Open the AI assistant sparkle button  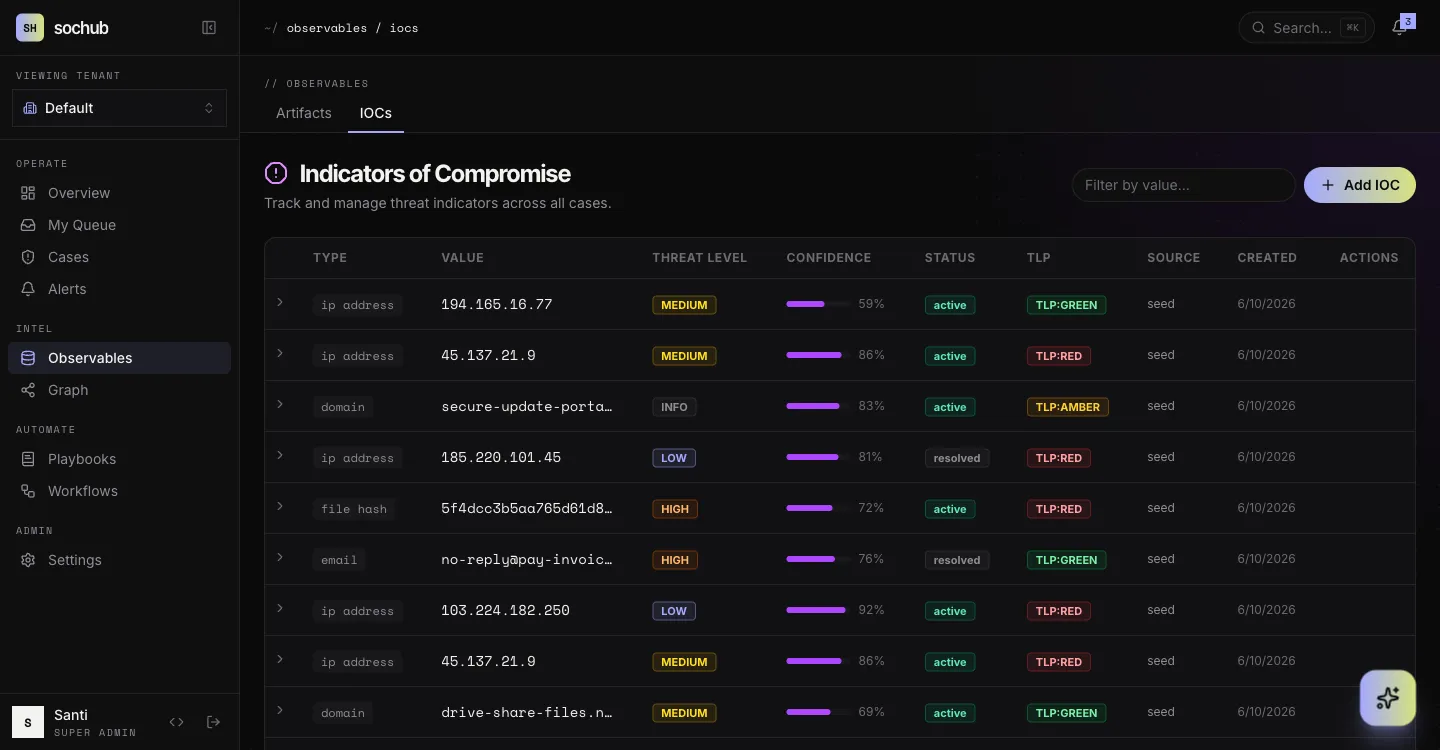(x=1388, y=698)
